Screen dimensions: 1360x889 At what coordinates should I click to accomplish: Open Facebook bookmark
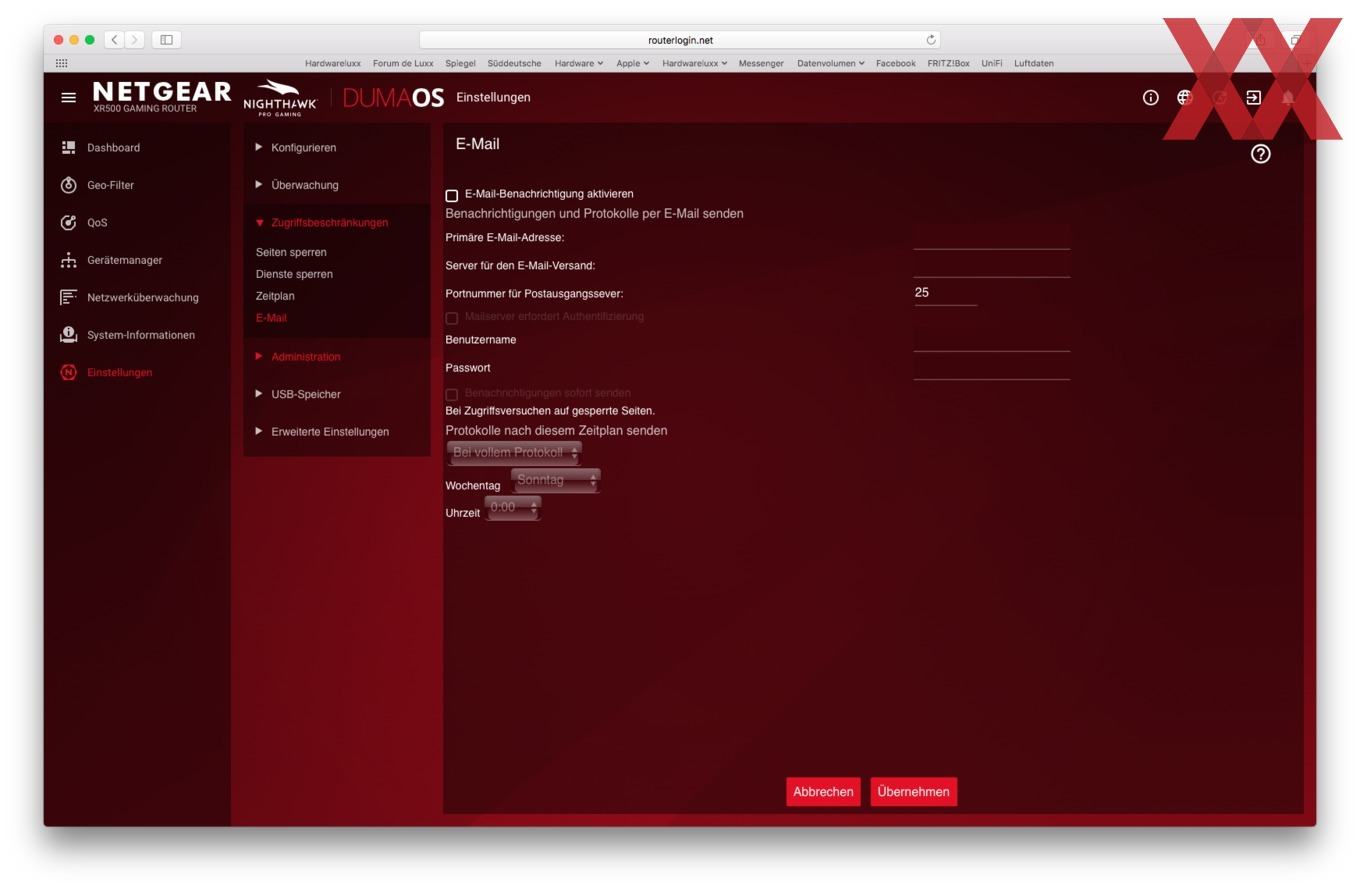895,63
